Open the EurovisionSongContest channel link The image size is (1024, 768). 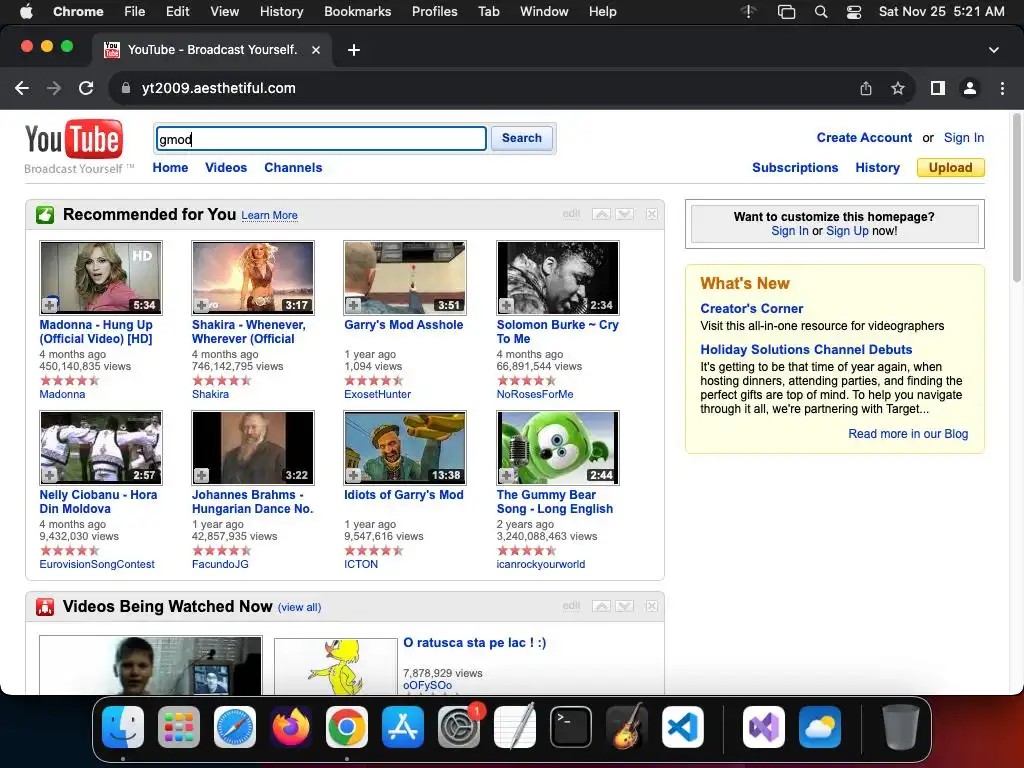point(97,564)
